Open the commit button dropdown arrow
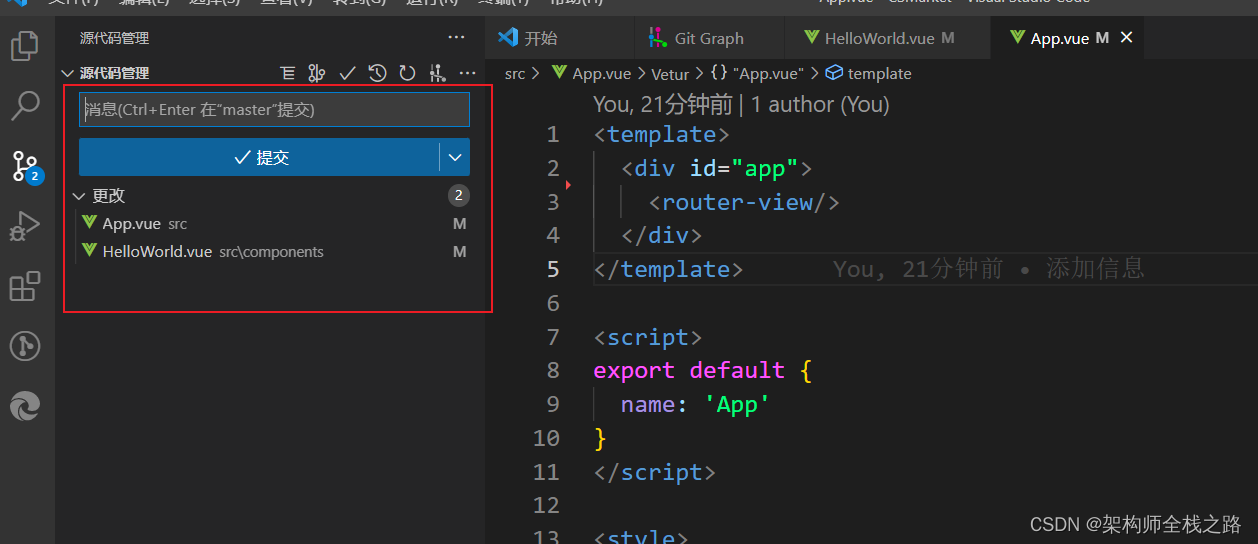Screen dimensions: 1258x544 455,157
